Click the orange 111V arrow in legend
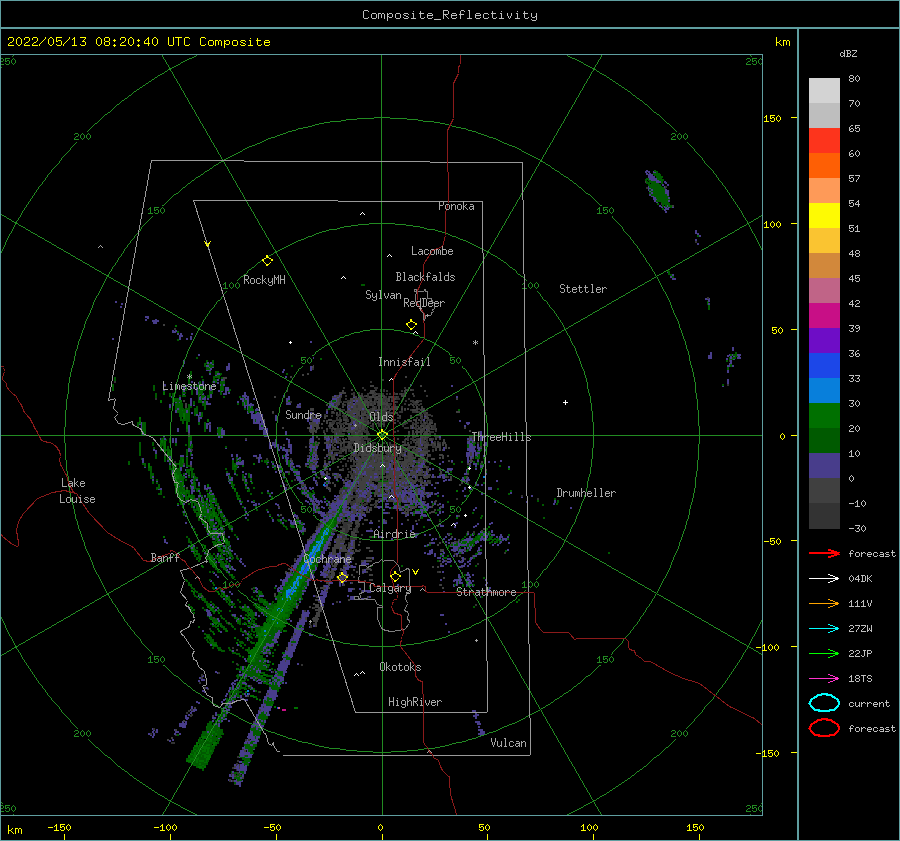This screenshot has width=900, height=841. tap(824, 603)
